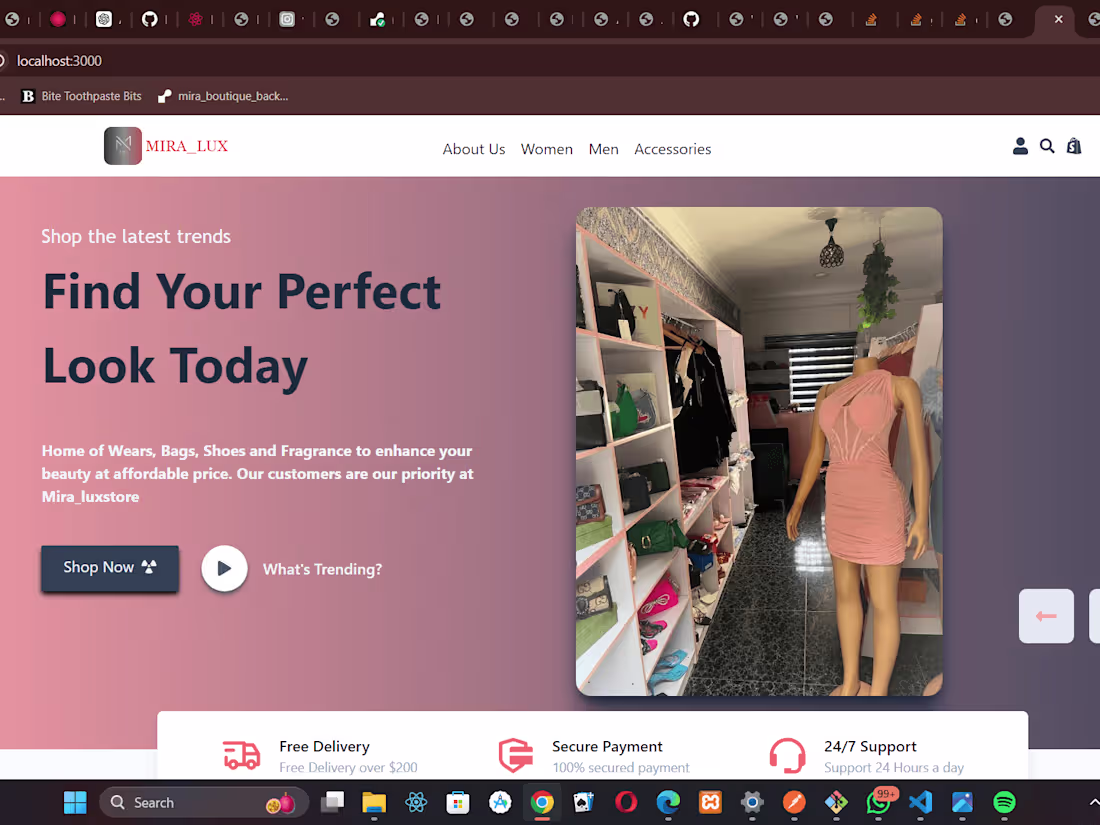Click the Free Delivery truck icon

pyautogui.click(x=241, y=756)
